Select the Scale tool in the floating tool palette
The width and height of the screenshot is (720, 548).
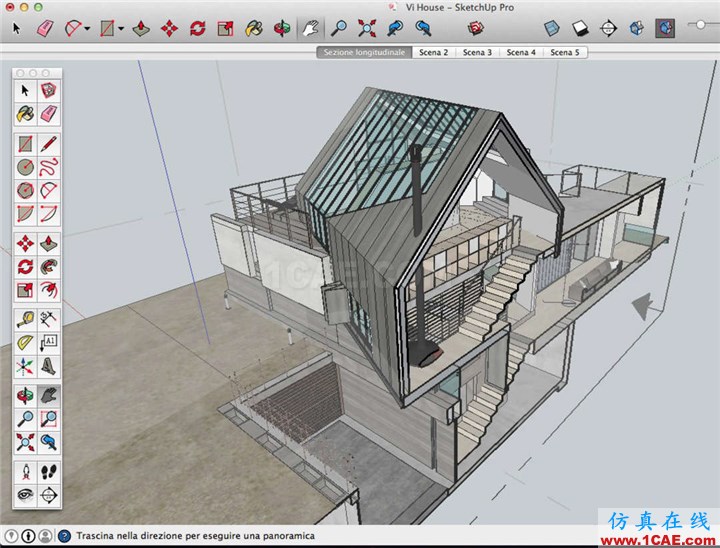25,290
